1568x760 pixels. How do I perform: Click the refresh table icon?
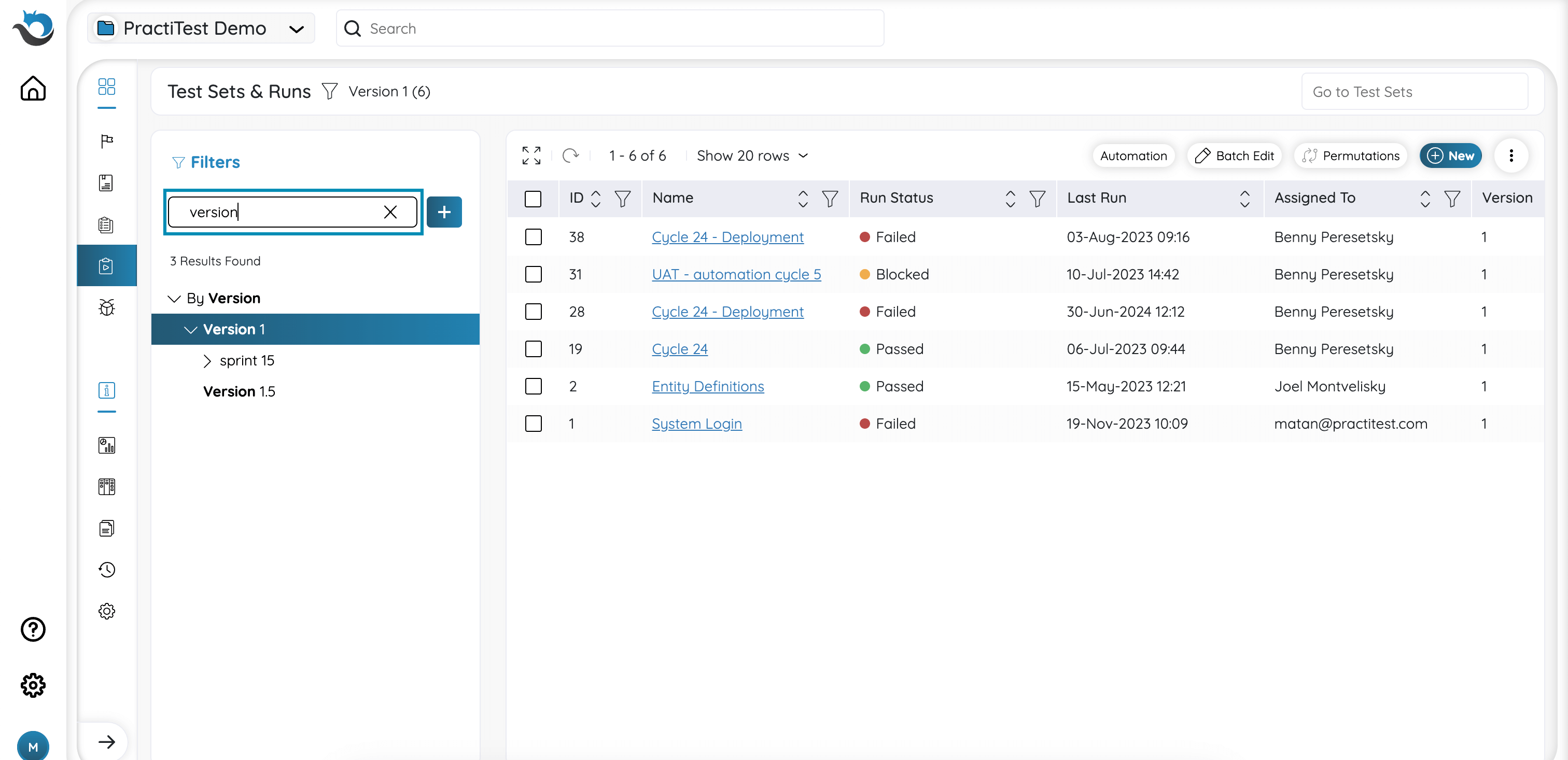(x=570, y=156)
